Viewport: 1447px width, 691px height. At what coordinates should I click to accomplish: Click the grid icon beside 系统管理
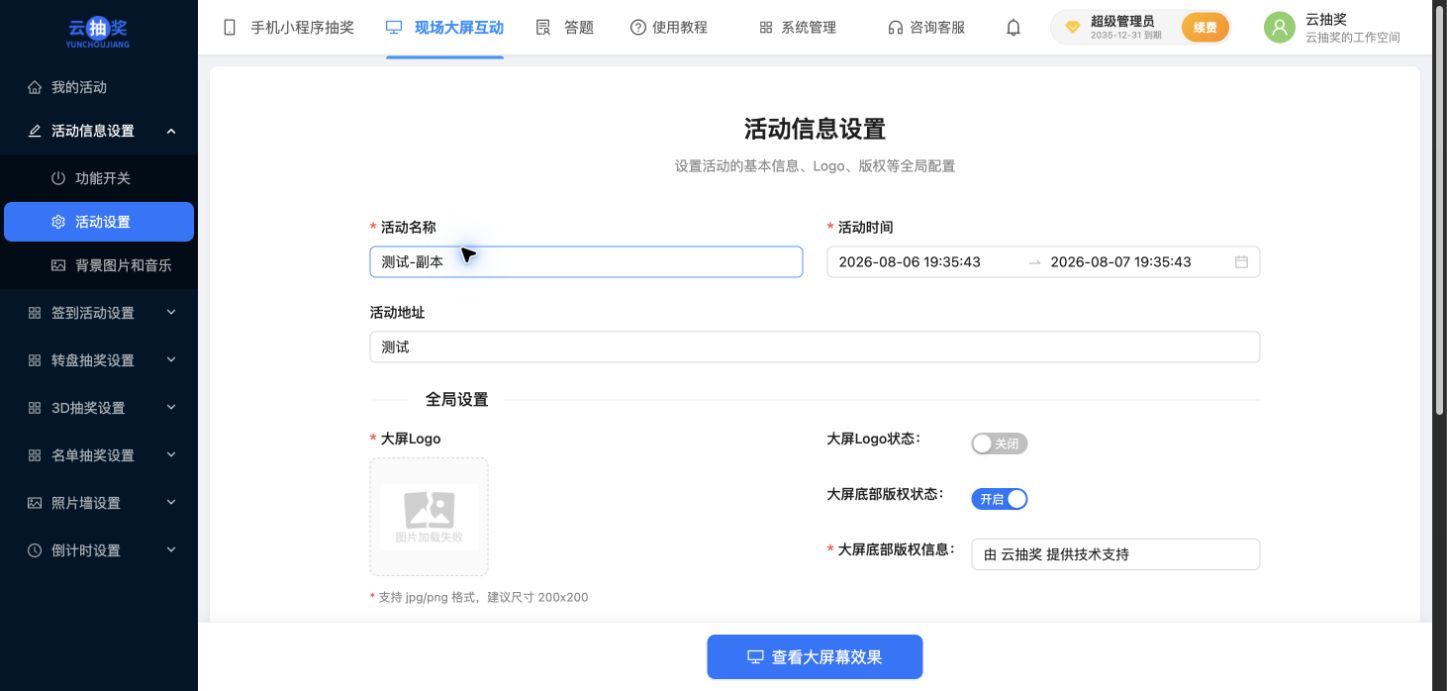click(x=766, y=28)
